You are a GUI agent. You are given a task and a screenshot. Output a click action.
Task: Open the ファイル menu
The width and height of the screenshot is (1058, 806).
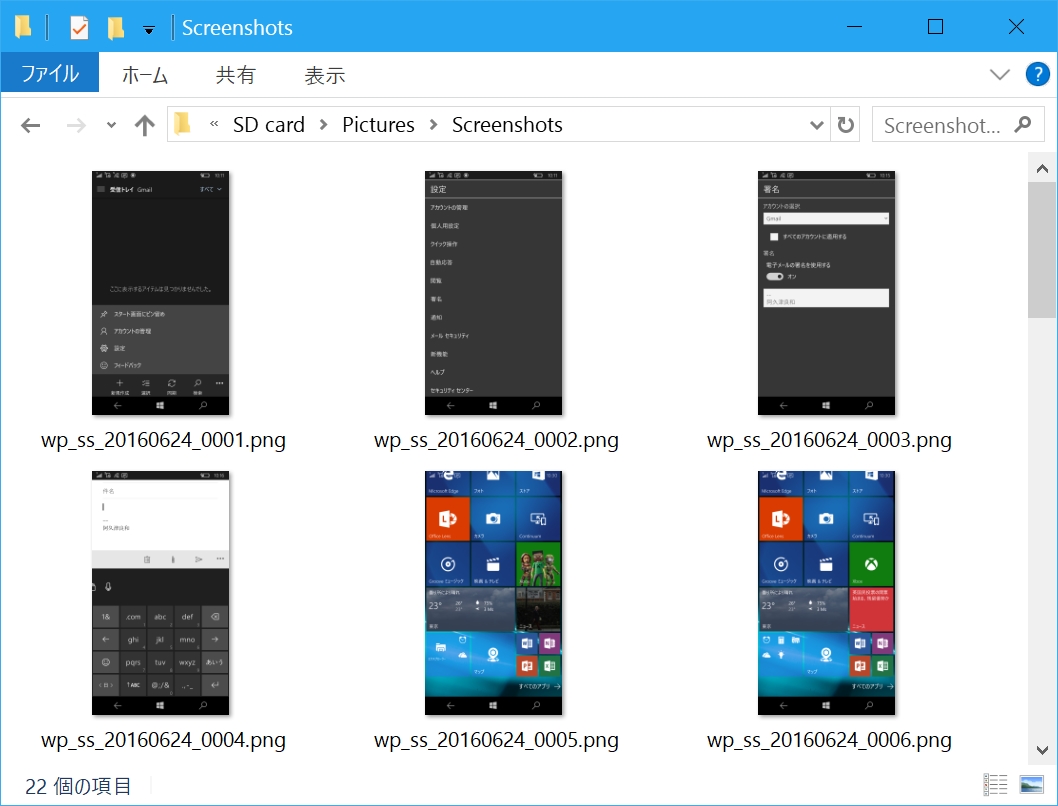tap(49, 74)
